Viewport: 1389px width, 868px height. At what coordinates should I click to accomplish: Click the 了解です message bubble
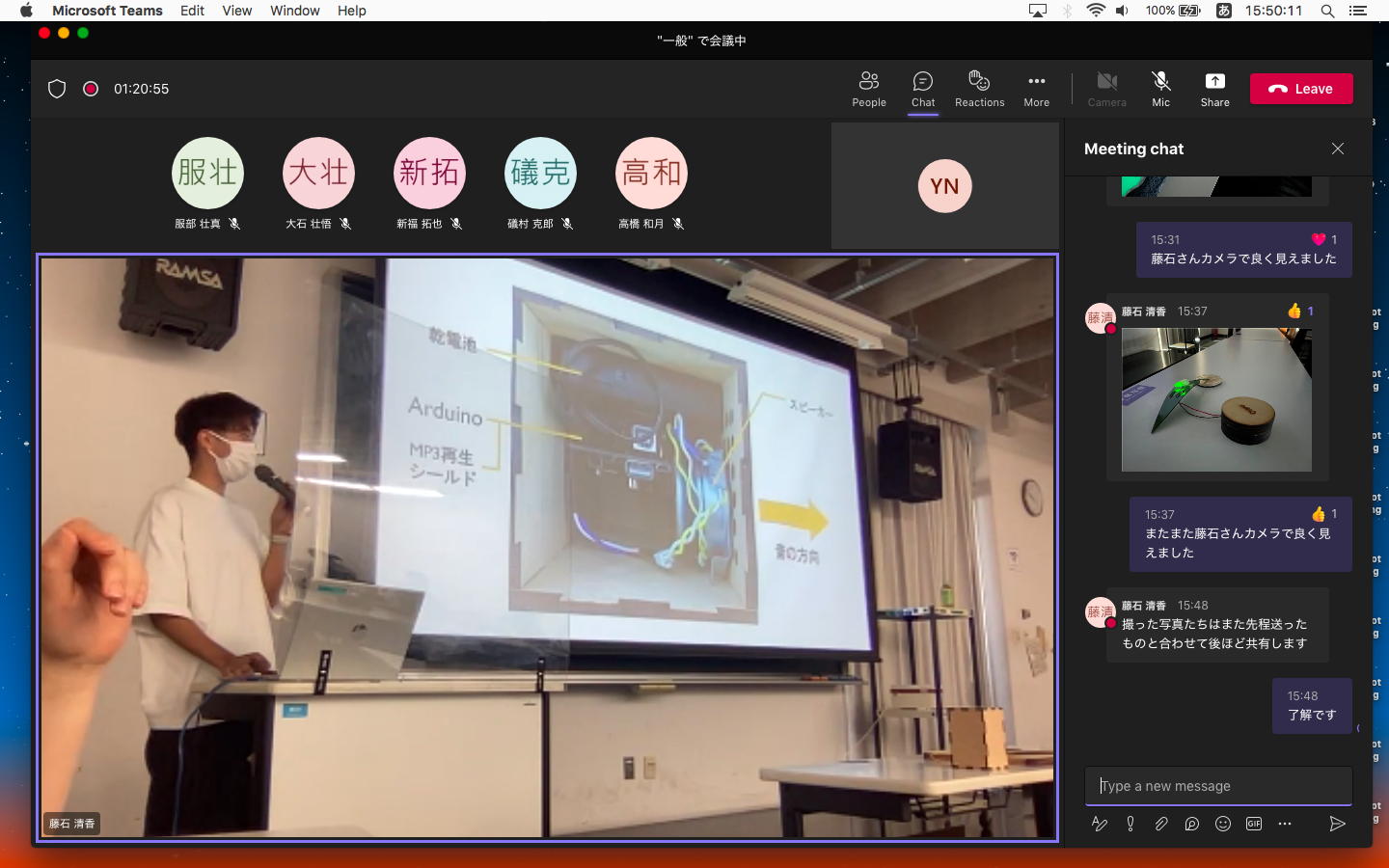pyautogui.click(x=1312, y=706)
